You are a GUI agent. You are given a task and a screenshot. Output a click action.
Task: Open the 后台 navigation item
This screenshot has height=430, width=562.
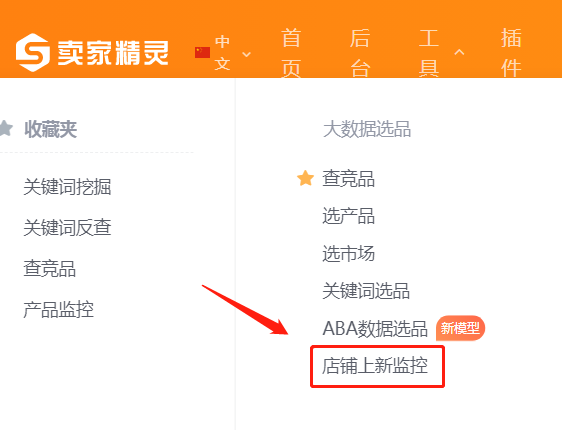359,53
